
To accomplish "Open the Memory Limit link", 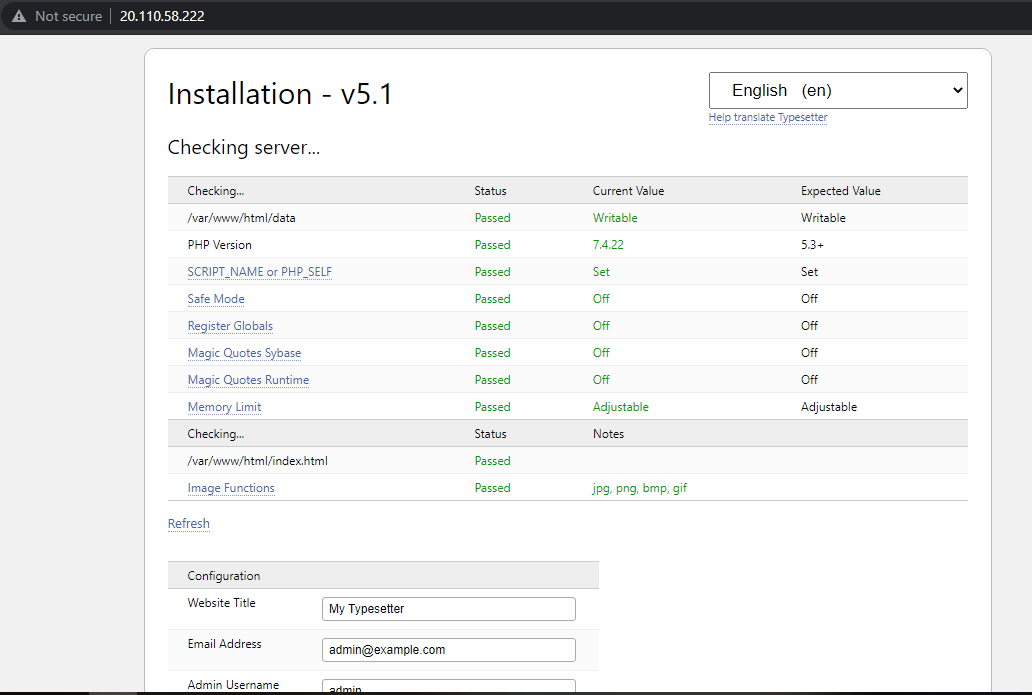I will 224,407.
